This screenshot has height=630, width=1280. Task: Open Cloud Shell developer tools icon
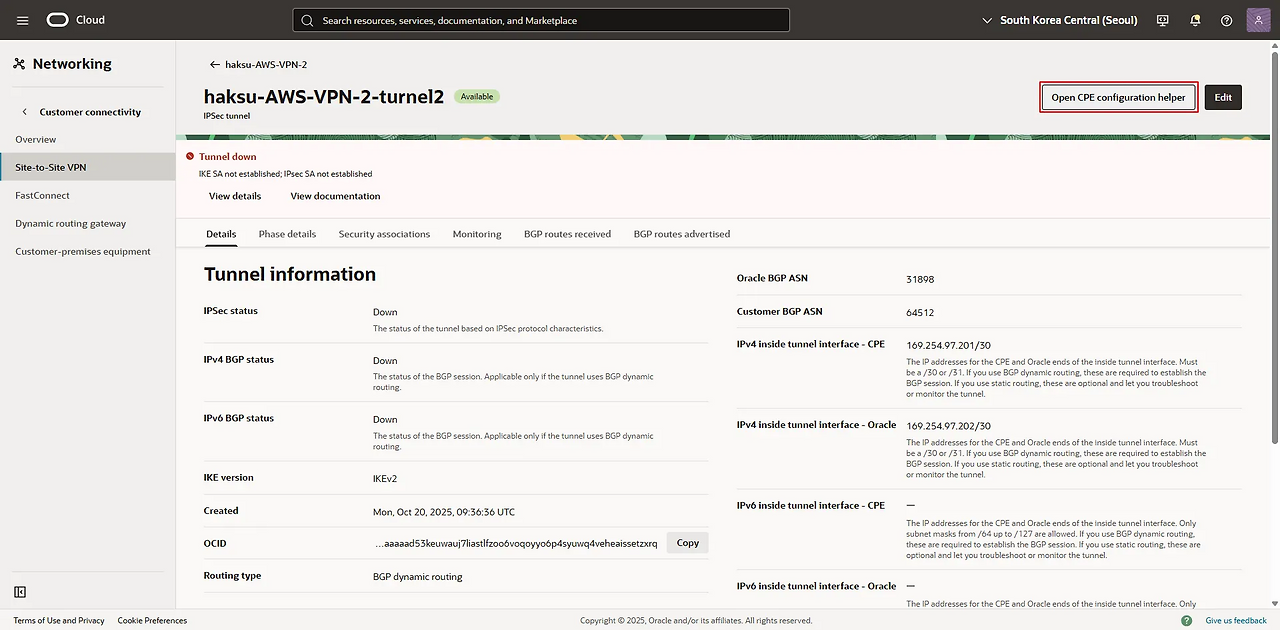[x=1162, y=20]
